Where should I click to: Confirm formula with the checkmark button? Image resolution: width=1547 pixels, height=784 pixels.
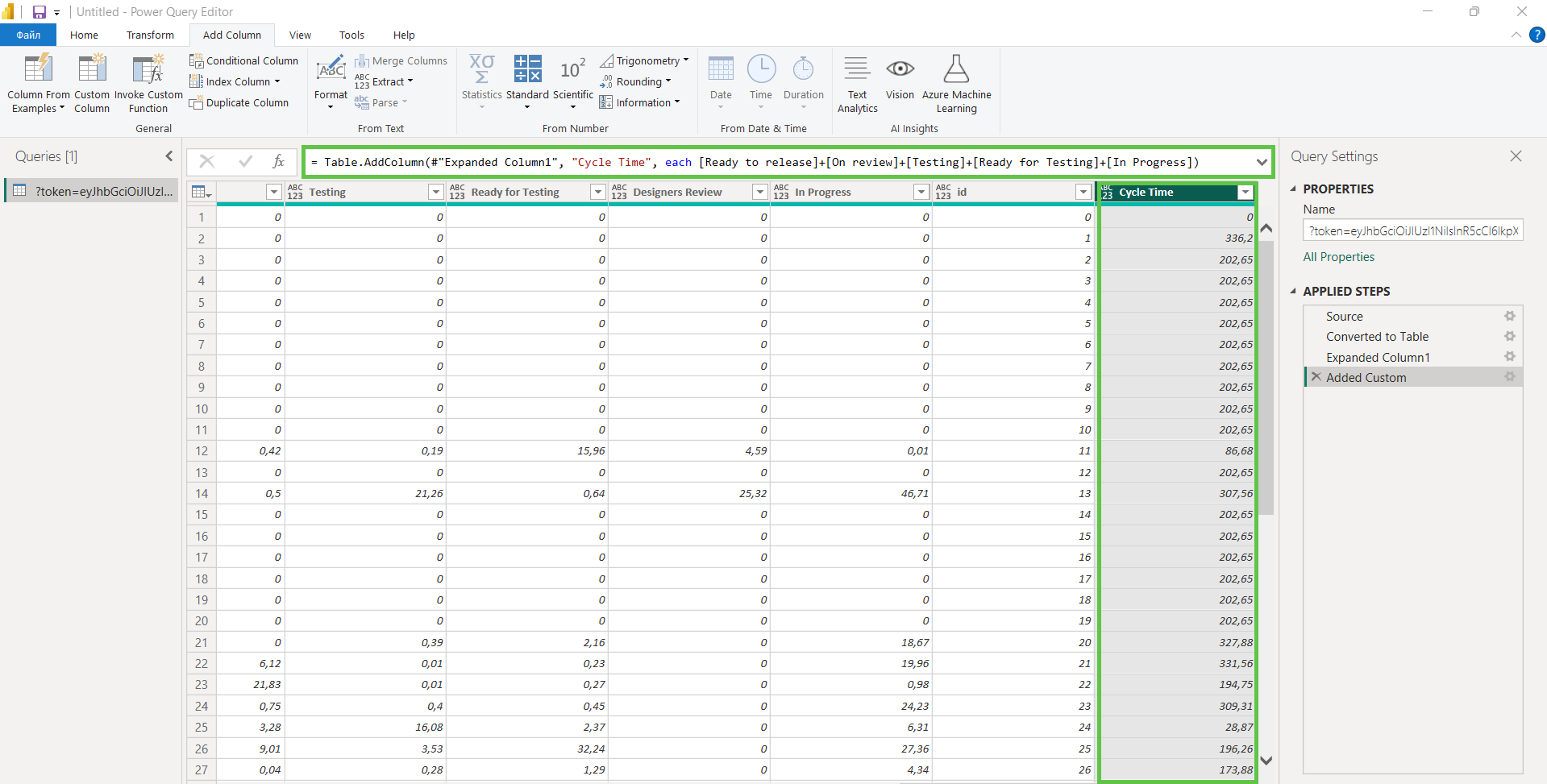245,162
